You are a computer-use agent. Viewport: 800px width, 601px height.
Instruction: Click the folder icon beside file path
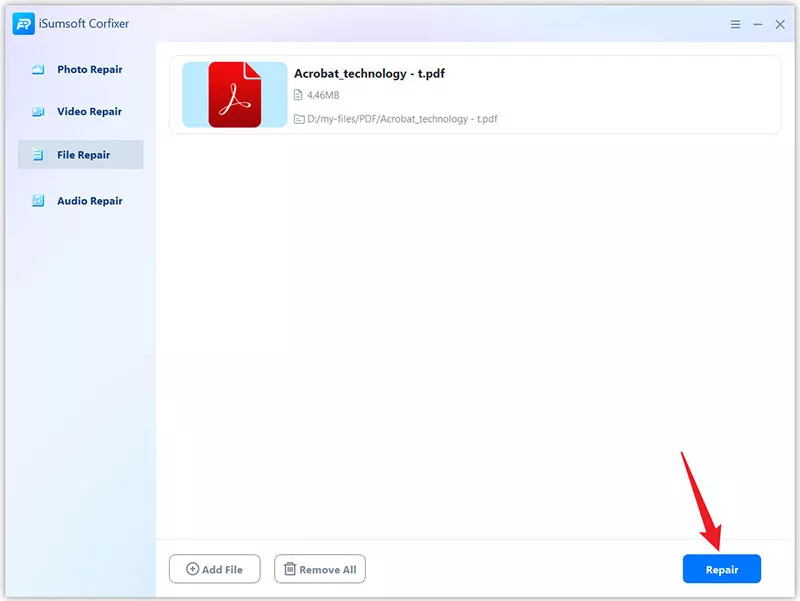(299, 119)
